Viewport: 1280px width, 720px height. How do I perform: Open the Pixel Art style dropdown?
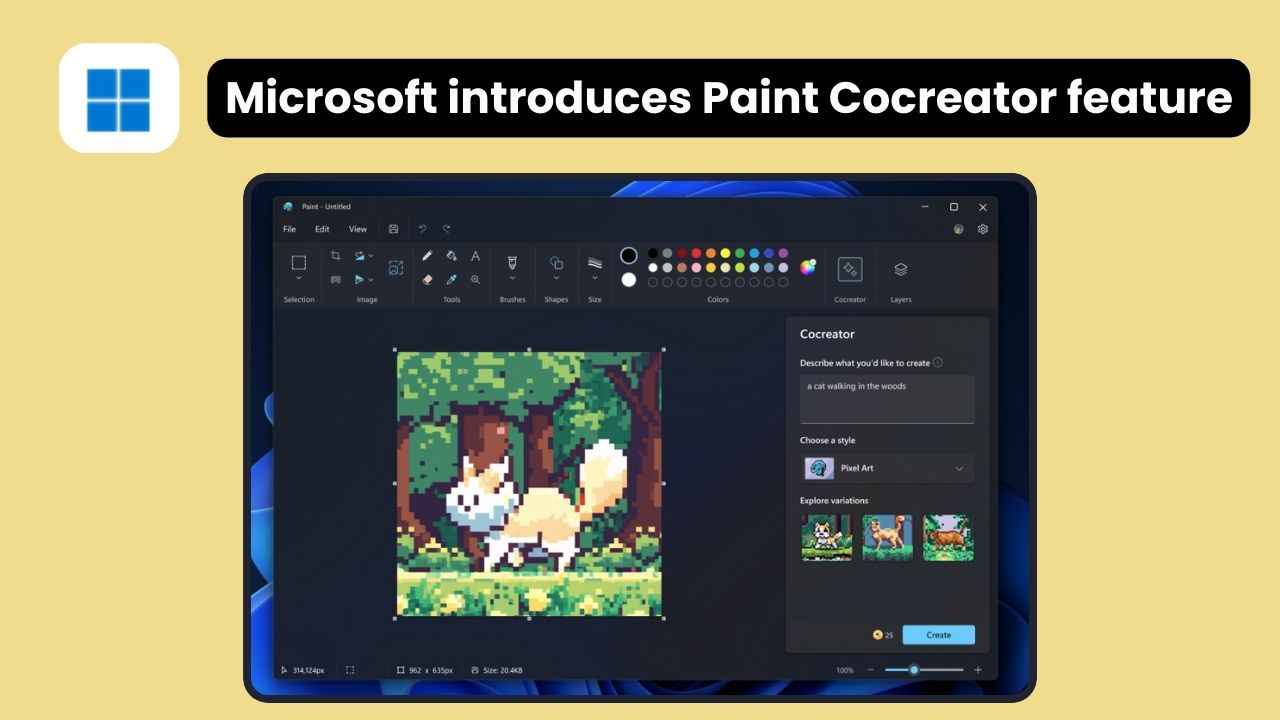point(887,468)
